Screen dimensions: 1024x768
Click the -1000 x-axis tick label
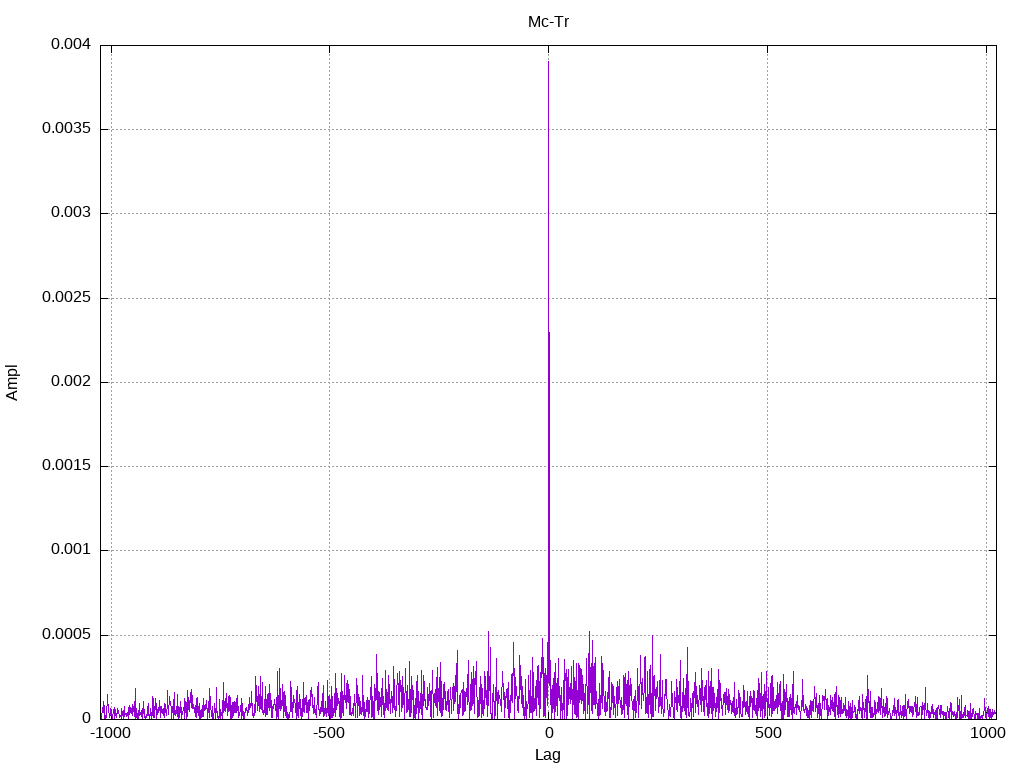[110, 733]
